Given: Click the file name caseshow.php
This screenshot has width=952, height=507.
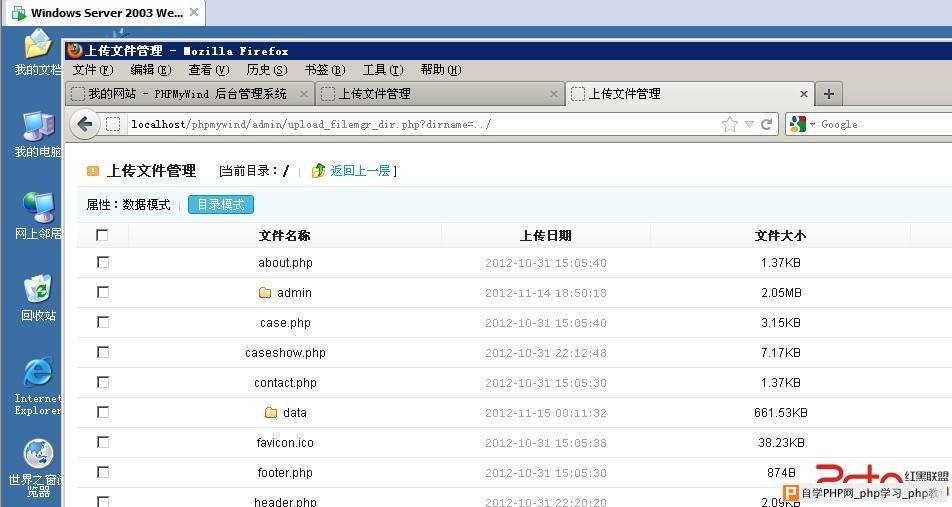Looking at the screenshot, I should click(285, 353).
